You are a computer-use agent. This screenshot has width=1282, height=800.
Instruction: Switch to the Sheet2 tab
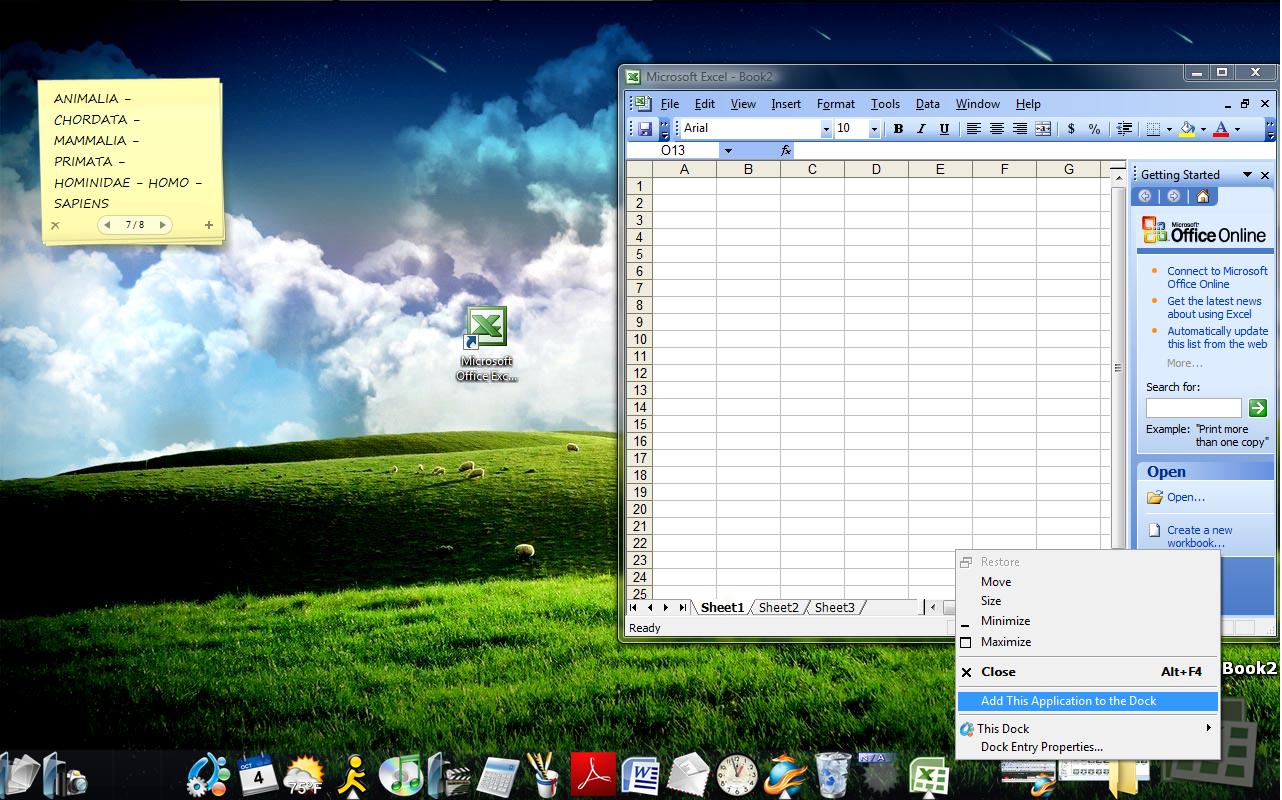point(779,607)
